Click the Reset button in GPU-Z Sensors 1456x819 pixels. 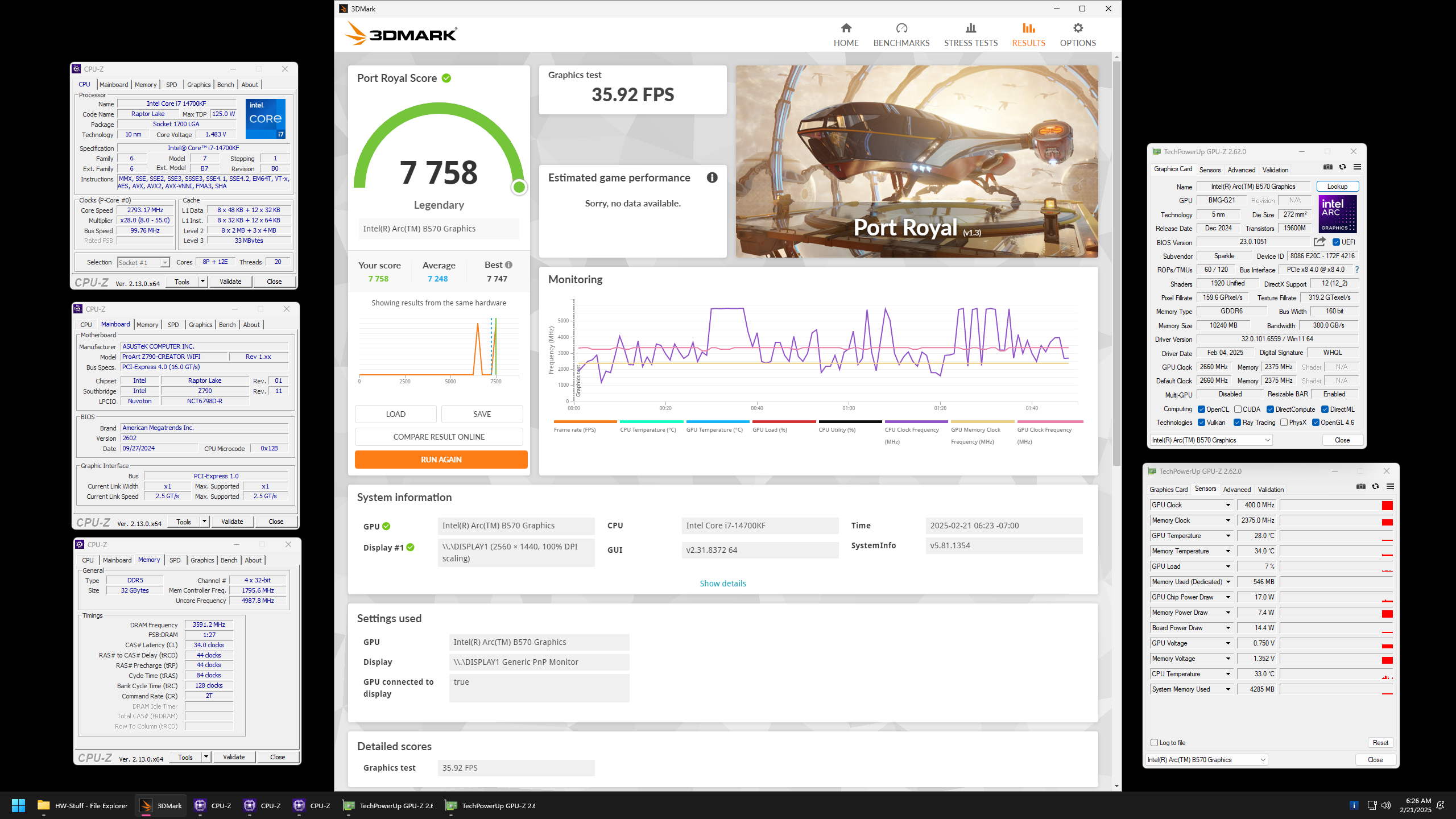[x=1380, y=742]
